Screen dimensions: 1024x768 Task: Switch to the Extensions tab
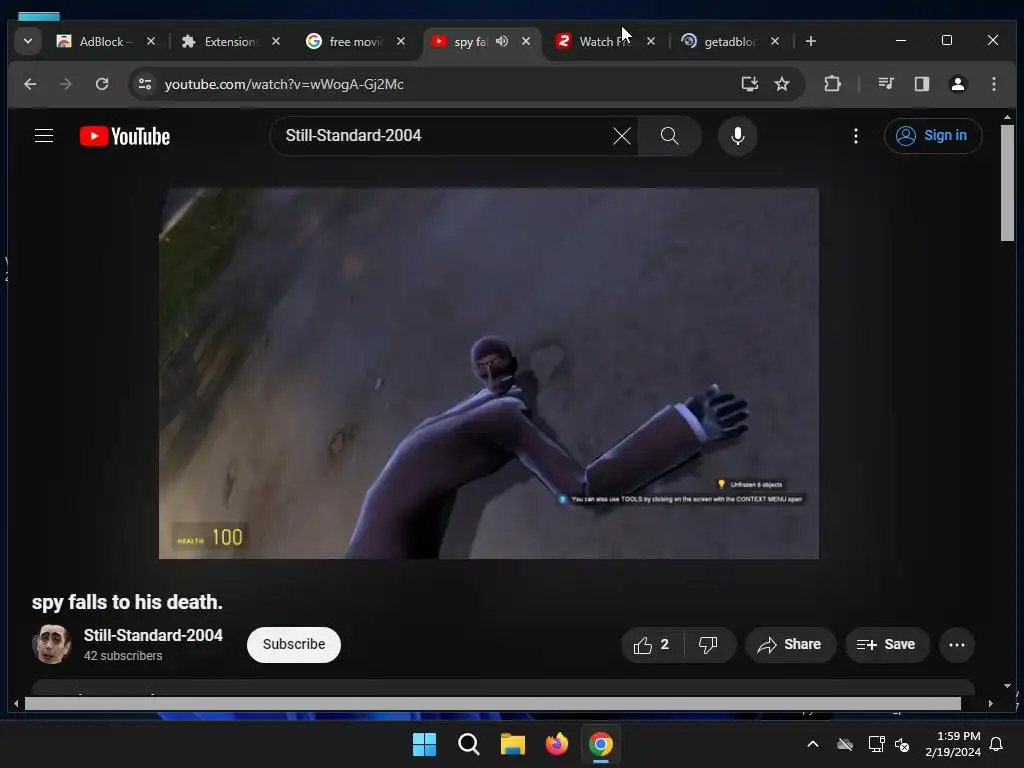click(230, 42)
